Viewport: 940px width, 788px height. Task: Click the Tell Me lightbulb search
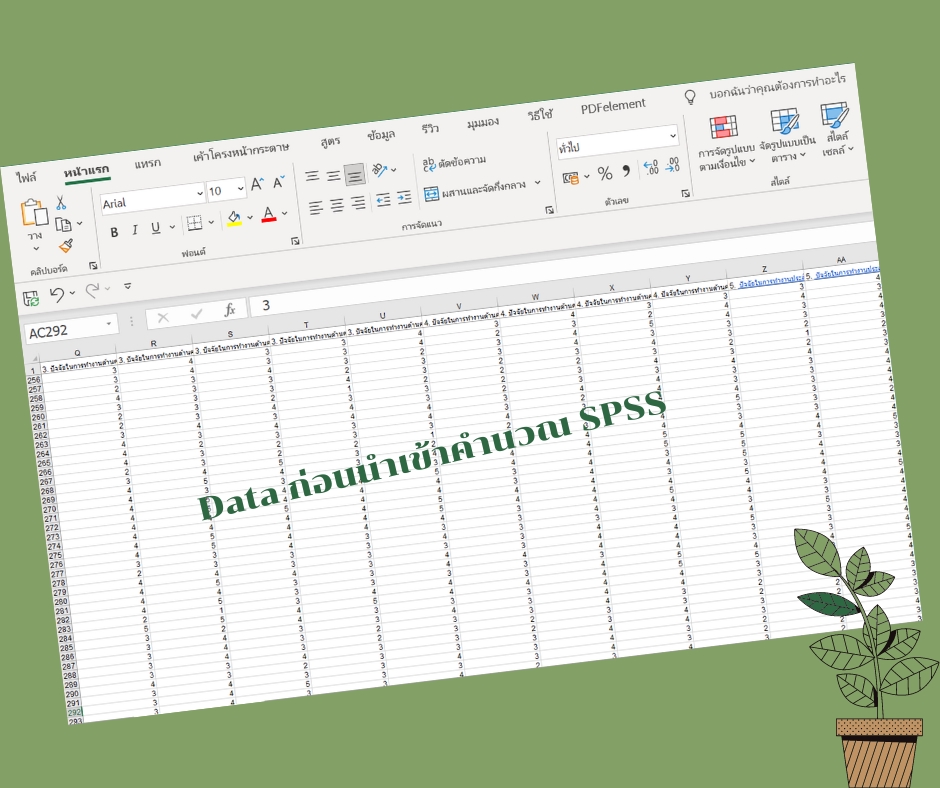(690, 96)
